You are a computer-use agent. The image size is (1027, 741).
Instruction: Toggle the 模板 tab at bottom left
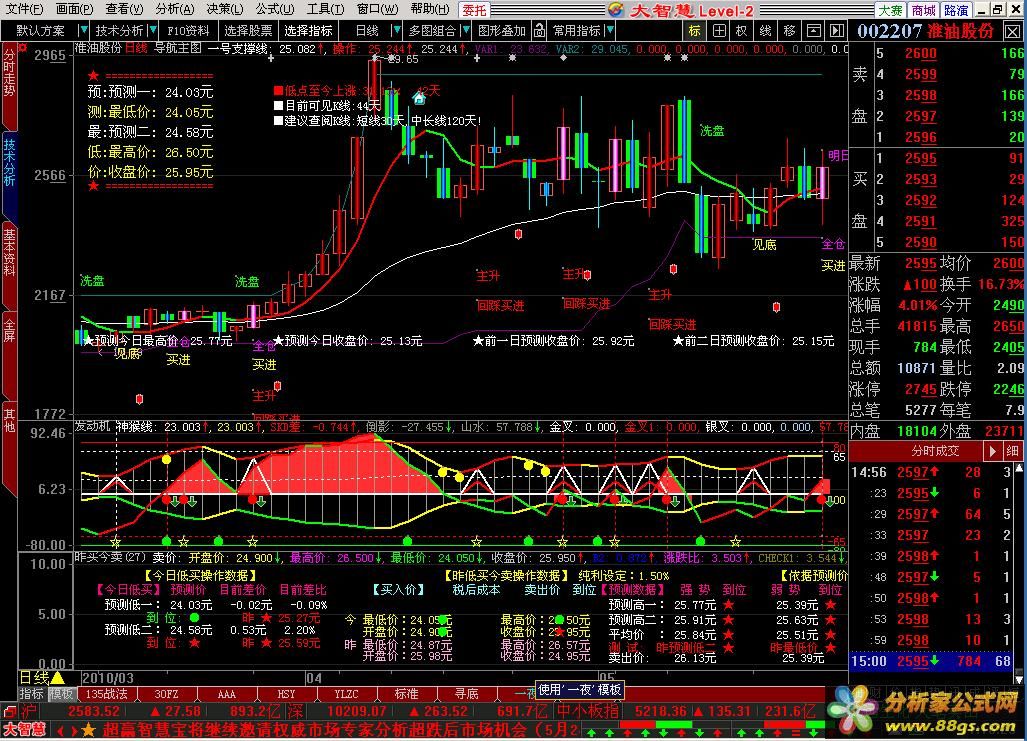tap(62, 693)
